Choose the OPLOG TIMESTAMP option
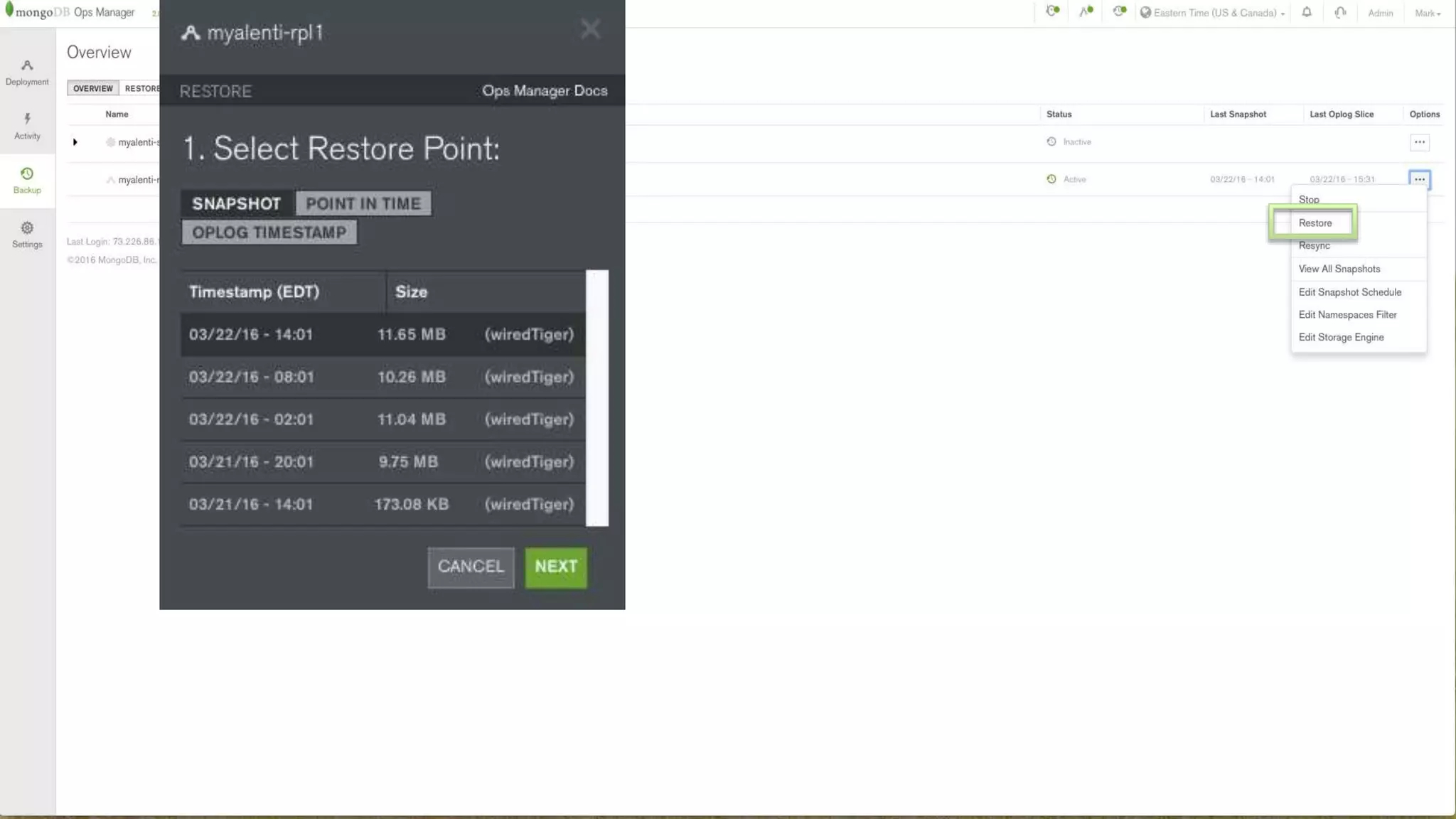The width and height of the screenshot is (1456, 819). tap(269, 232)
